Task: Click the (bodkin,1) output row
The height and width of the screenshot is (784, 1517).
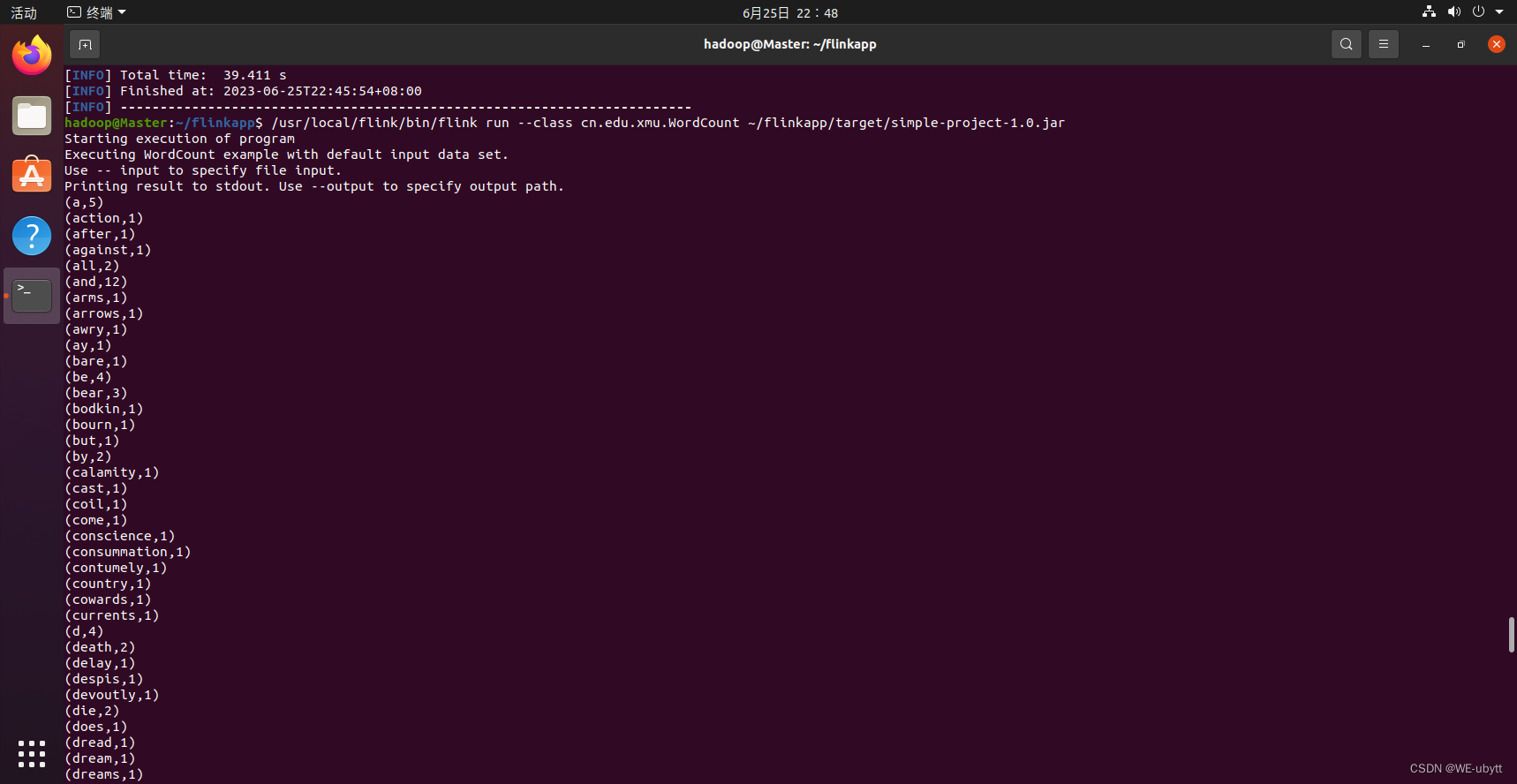Action: click(104, 409)
